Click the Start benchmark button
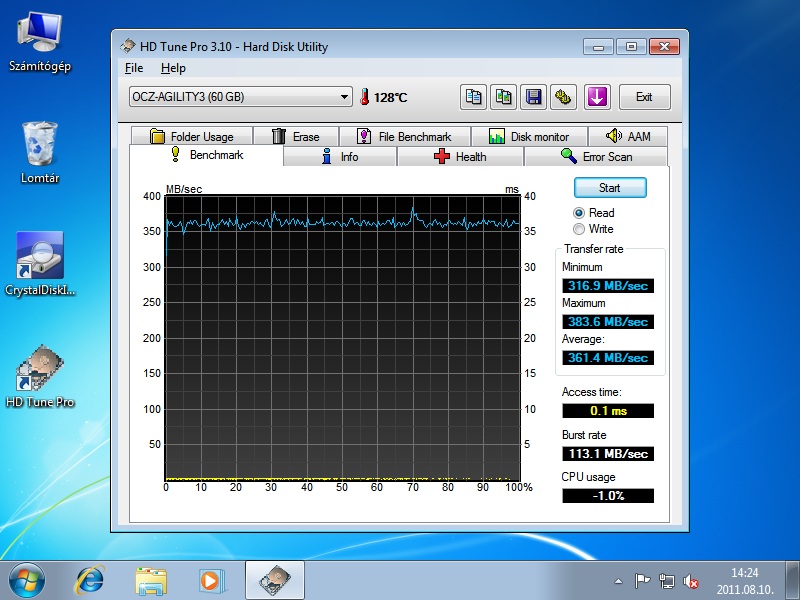 (610, 188)
